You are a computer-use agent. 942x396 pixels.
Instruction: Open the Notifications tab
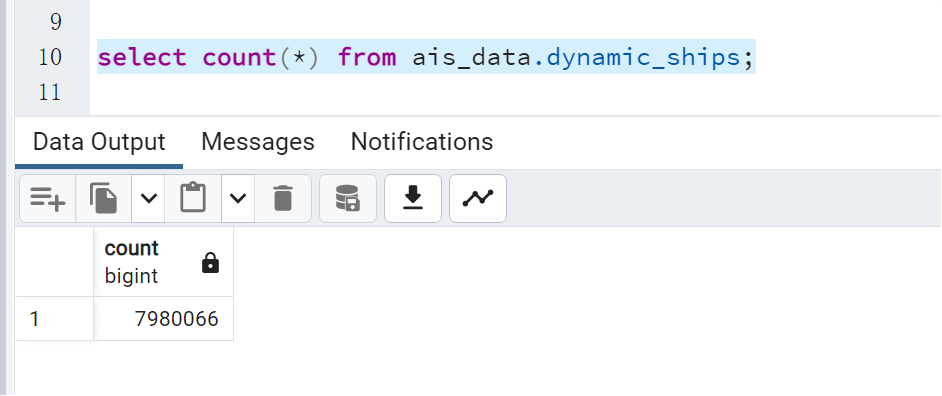(x=422, y=142)
